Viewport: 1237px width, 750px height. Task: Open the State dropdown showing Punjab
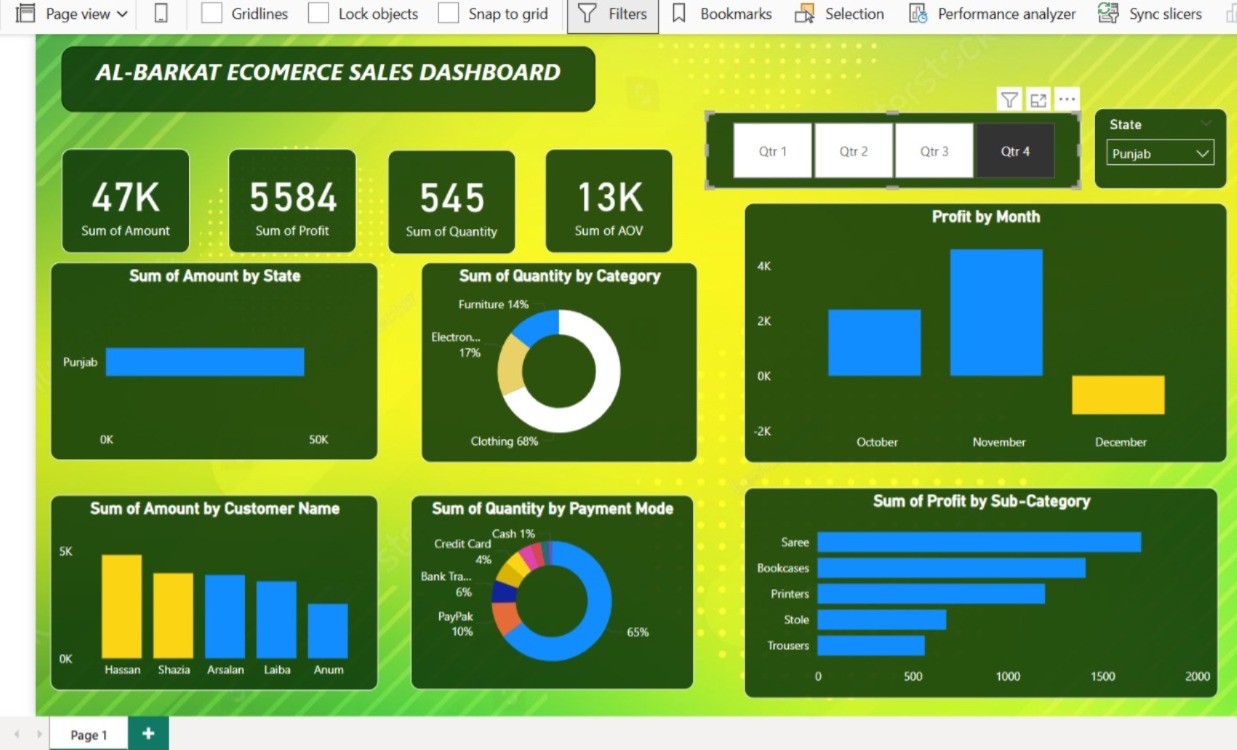click(x=1160, y=154)
